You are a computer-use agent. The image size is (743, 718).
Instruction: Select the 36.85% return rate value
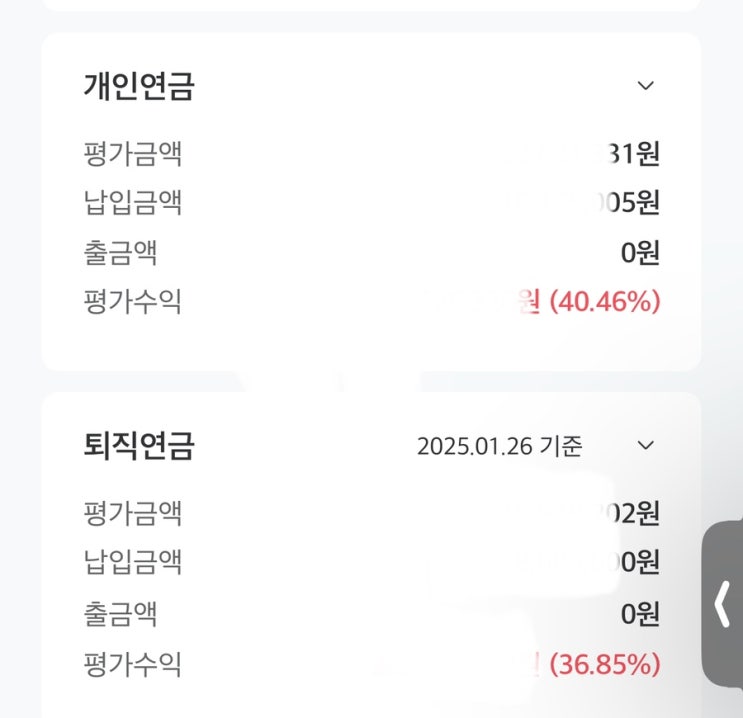click(605, 663)
